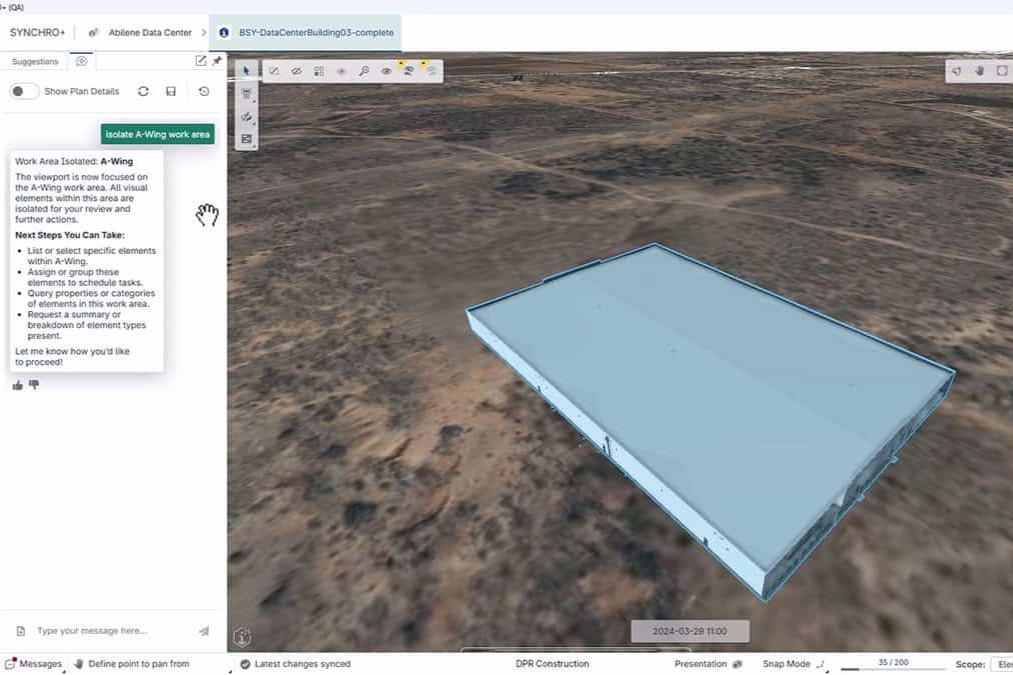Expand the Abilene Data Center breadcrumb chevron
This screenshot has height=675, width=1013.
pos(203,32)
